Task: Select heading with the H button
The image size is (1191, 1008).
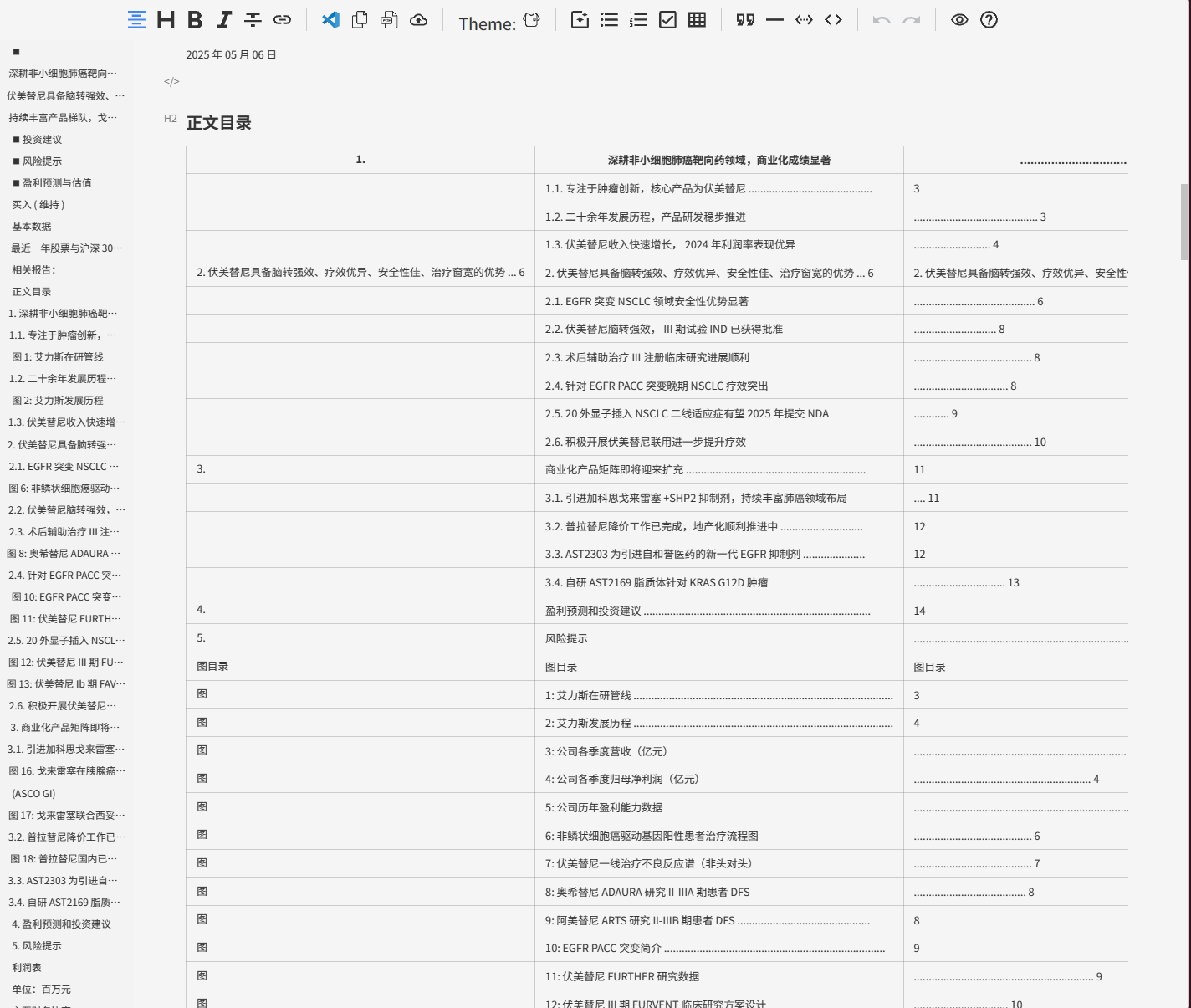Action: [x=165, y=20]
